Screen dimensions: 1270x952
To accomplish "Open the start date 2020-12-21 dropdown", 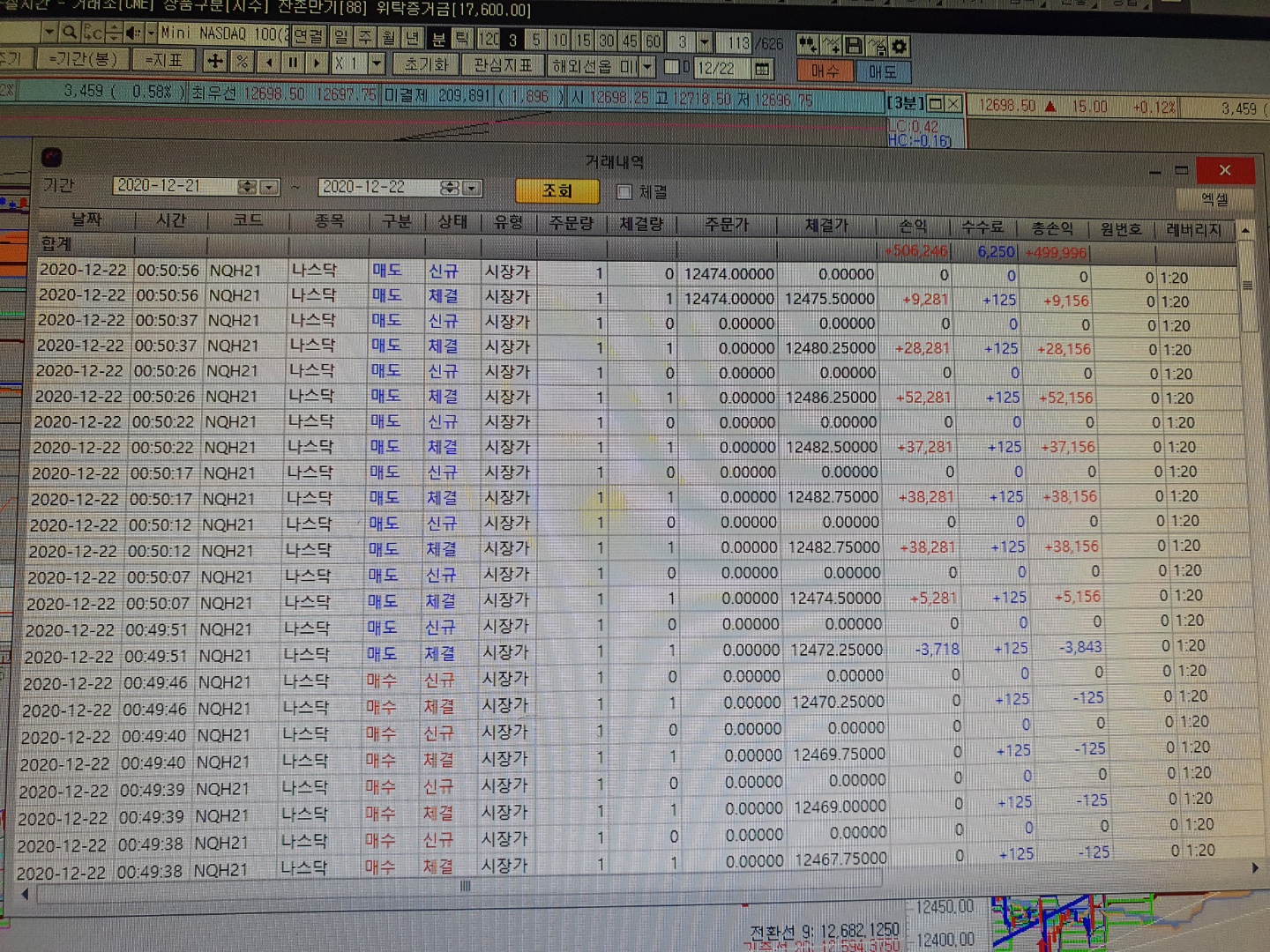I will coord(269,187).
